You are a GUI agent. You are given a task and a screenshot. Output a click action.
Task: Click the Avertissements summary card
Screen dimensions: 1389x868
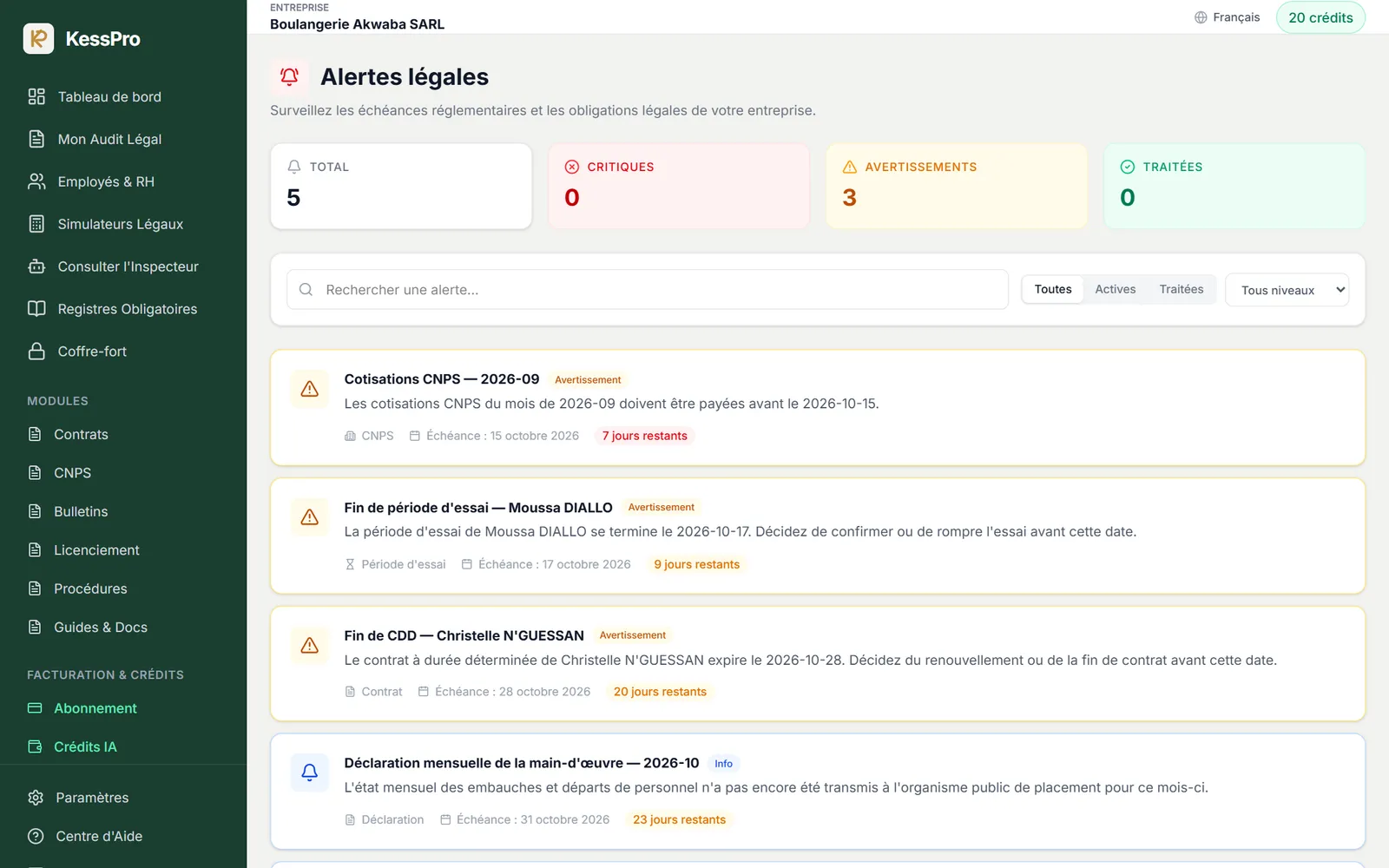(x=957, y=187)
